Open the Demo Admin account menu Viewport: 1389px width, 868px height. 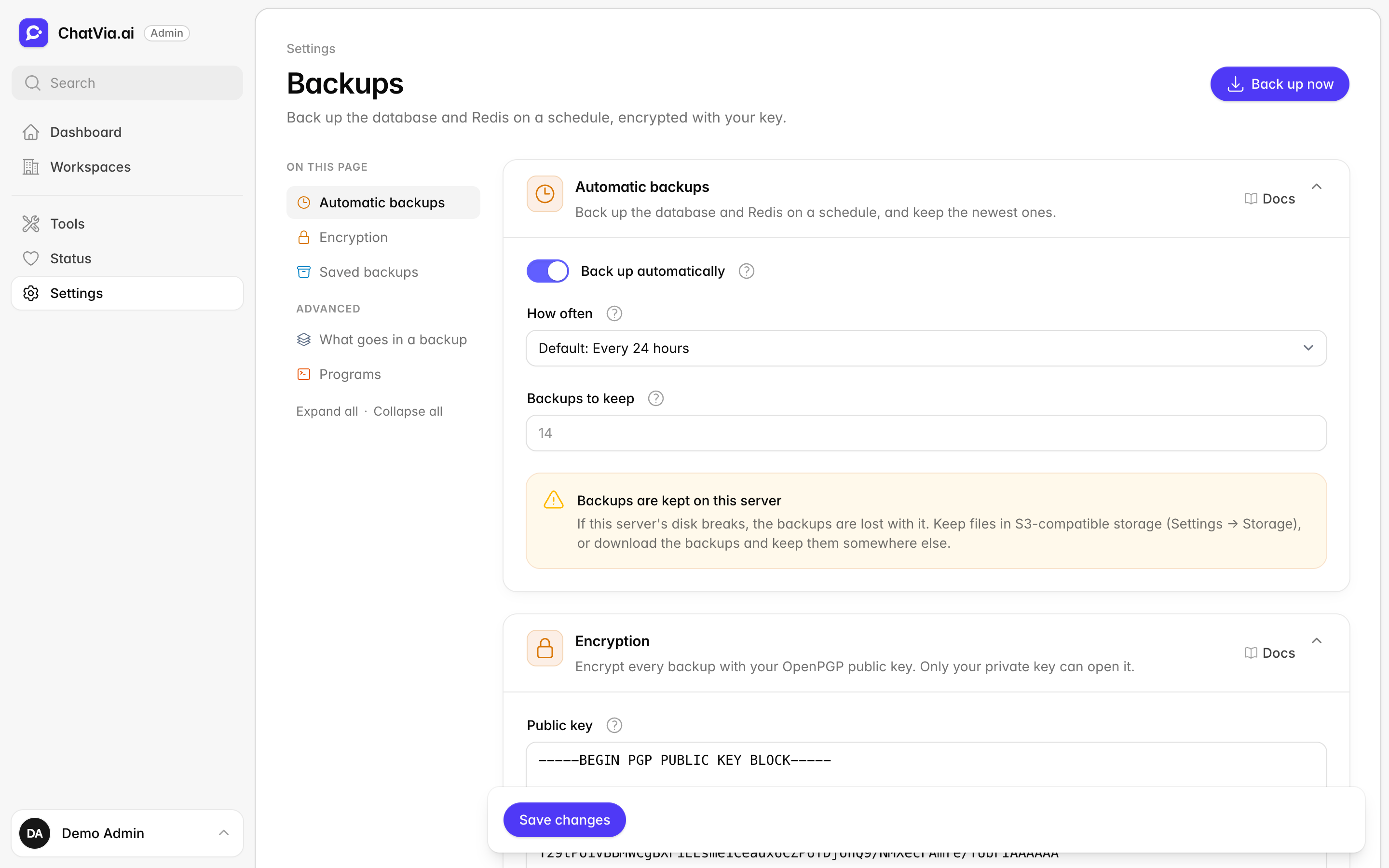click(x=127, y=833)
